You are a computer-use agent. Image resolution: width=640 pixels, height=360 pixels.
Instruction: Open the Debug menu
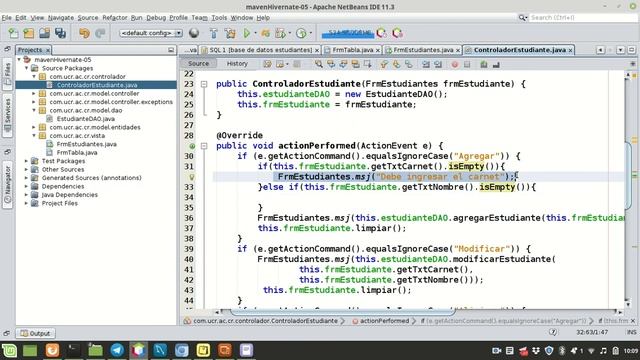coord(156,18)
